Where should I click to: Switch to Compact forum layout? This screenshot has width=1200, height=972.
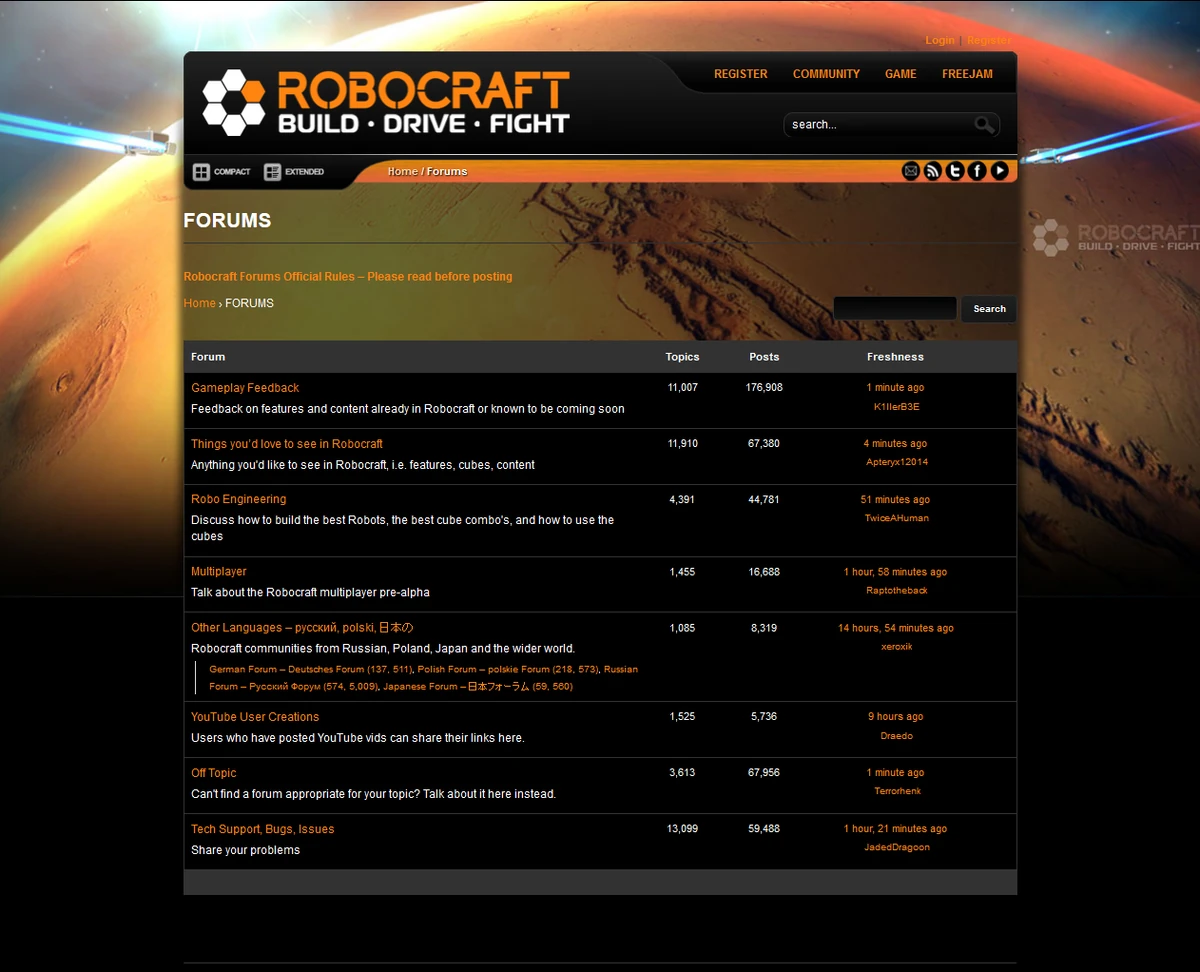pyautogui.click(x=221, y=171)
